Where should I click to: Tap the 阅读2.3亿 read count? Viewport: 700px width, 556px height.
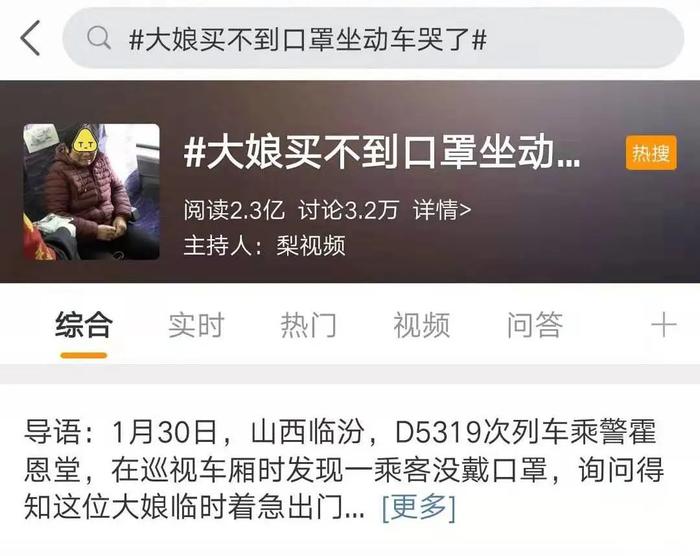(233, 209)
